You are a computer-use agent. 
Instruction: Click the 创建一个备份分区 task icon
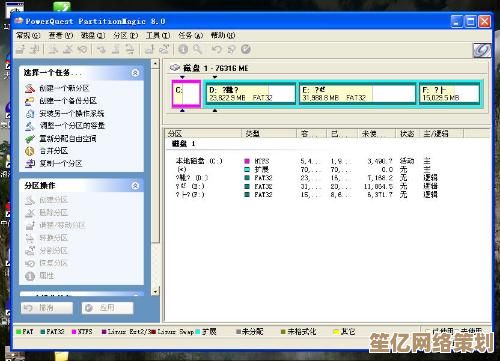click(30, 101)
